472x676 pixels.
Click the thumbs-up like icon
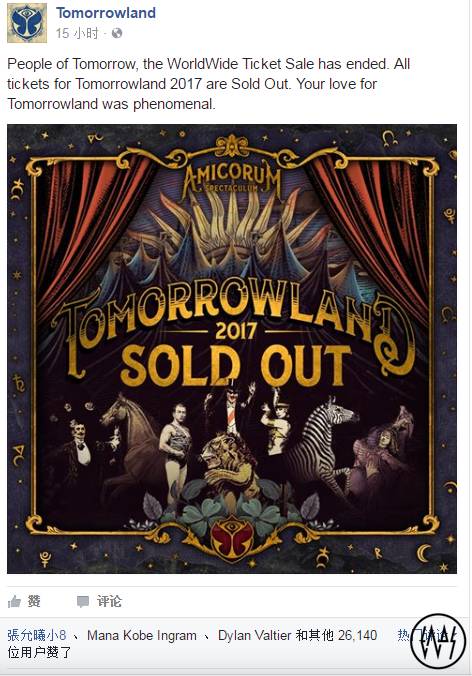[x=14, y=601]
